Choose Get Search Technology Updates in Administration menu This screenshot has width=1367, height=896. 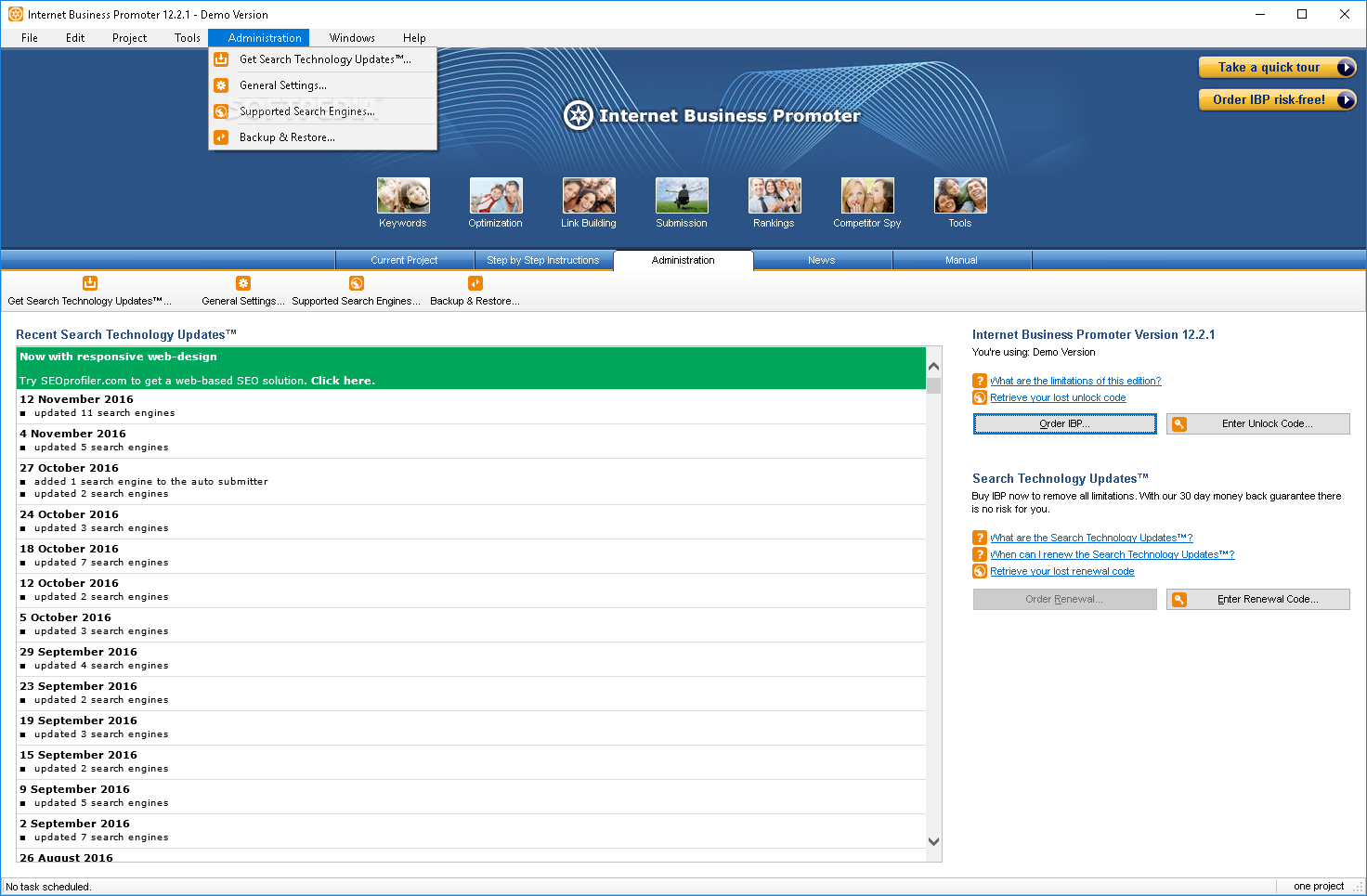[x=323, y=59]
